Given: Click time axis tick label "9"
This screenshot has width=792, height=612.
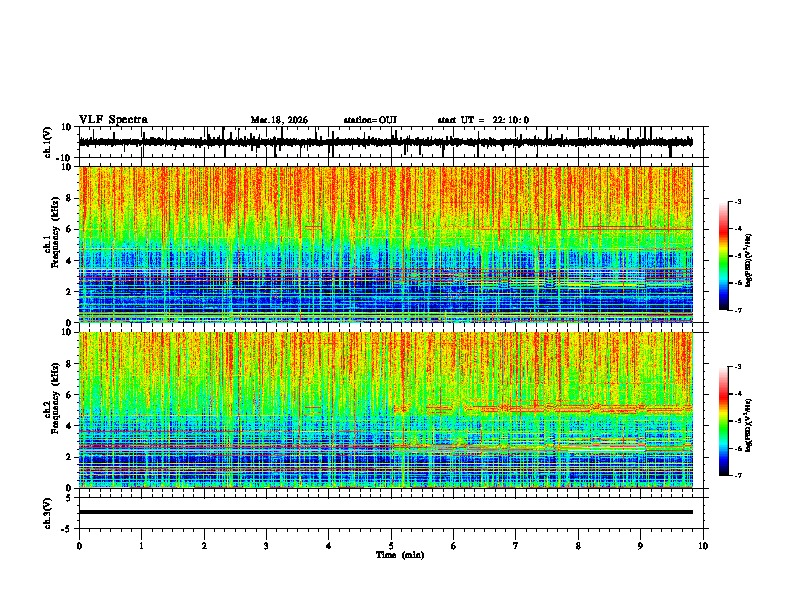Looking at the screenshot, I should click(640, 546).
